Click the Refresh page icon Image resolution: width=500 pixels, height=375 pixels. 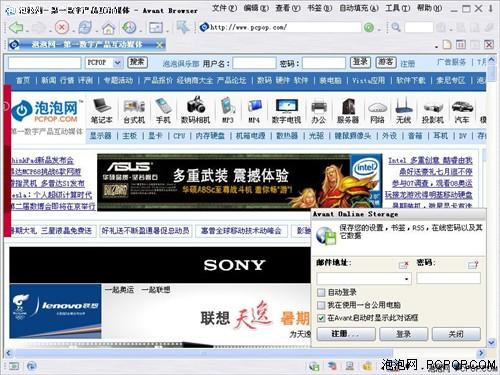pyautogui.click(x=85, y=27)
